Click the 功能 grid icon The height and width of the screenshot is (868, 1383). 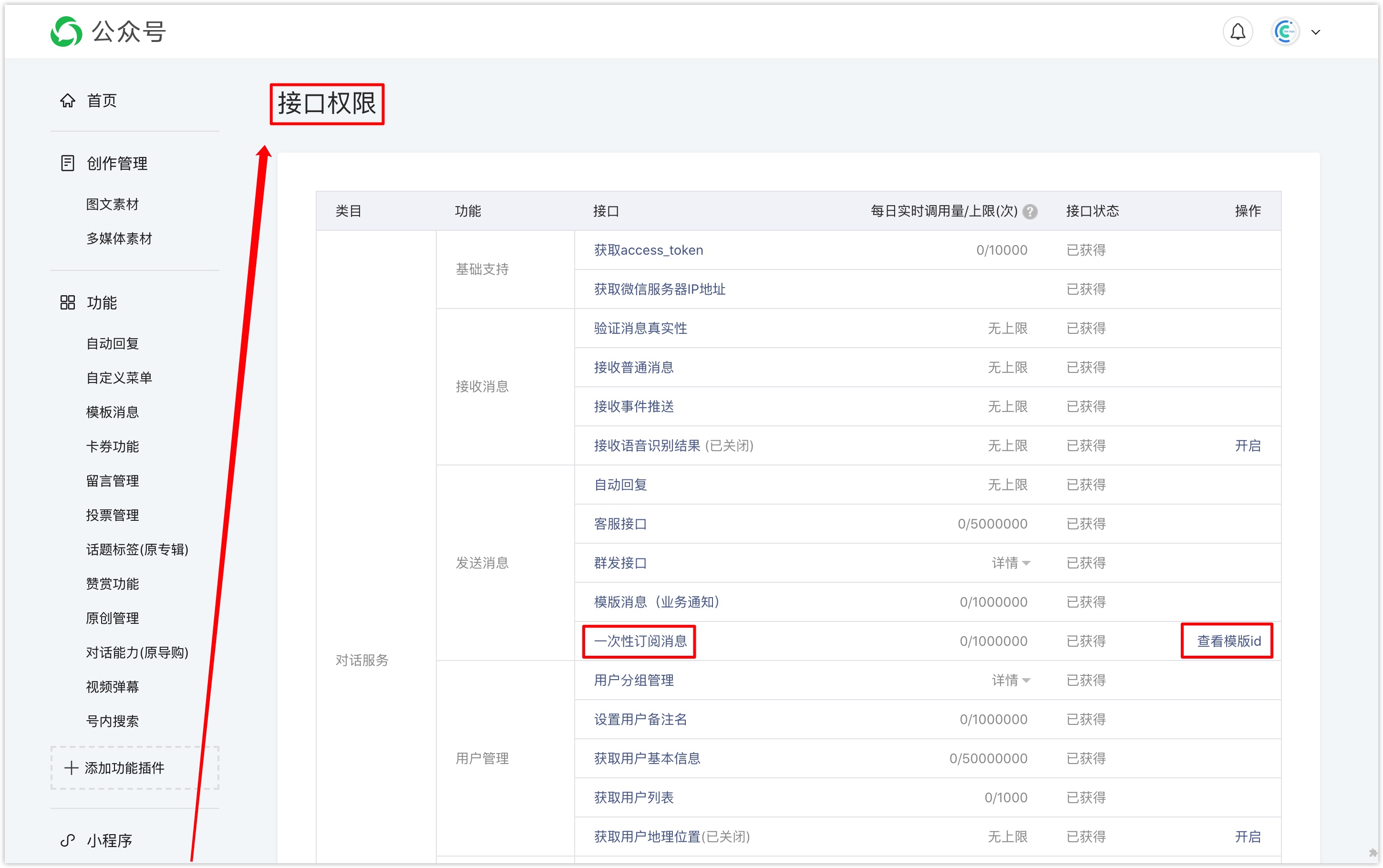coord(68,302)
